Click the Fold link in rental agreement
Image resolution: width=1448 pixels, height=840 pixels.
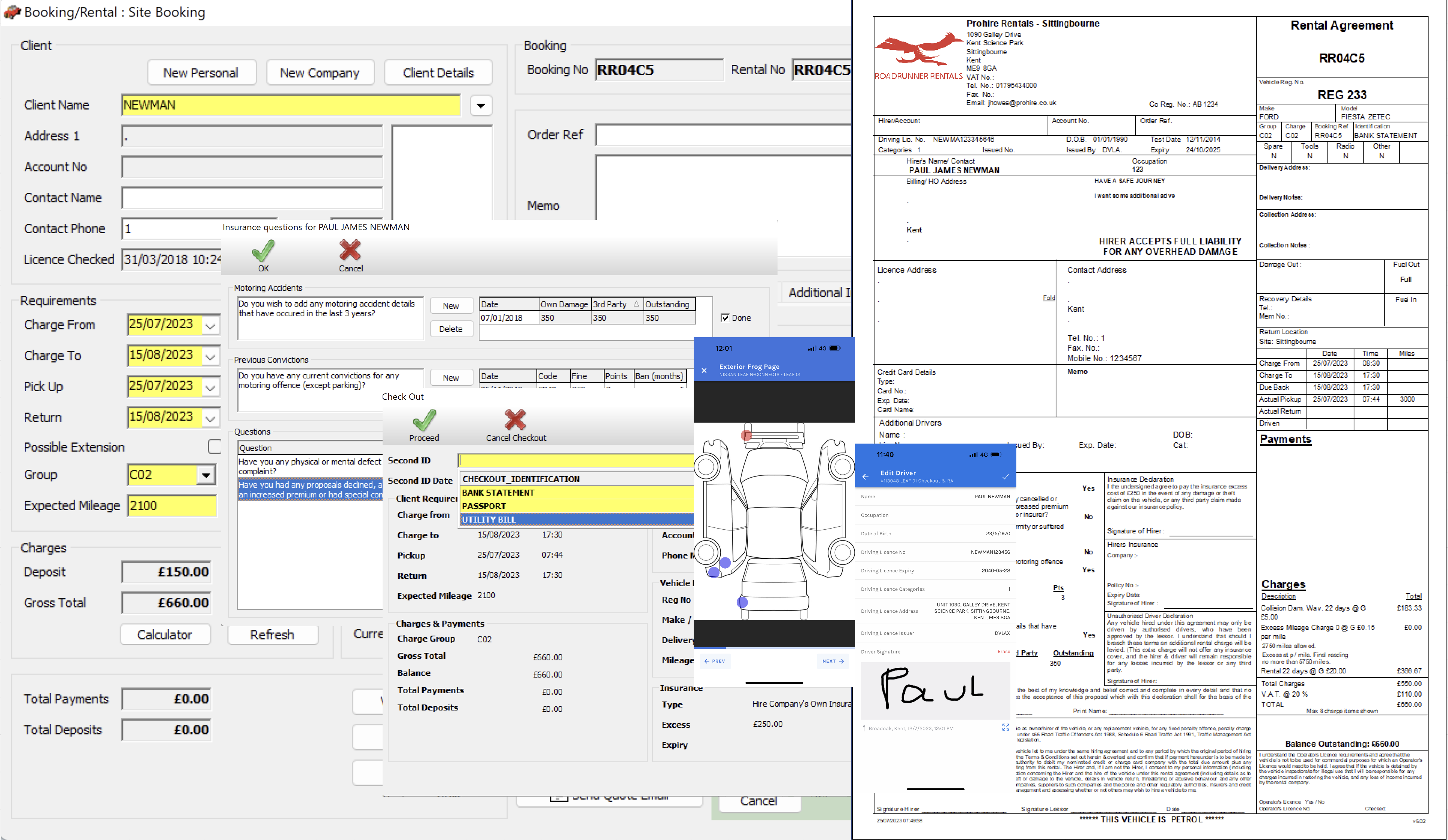pyautogui.click(x=1049, y=298)
